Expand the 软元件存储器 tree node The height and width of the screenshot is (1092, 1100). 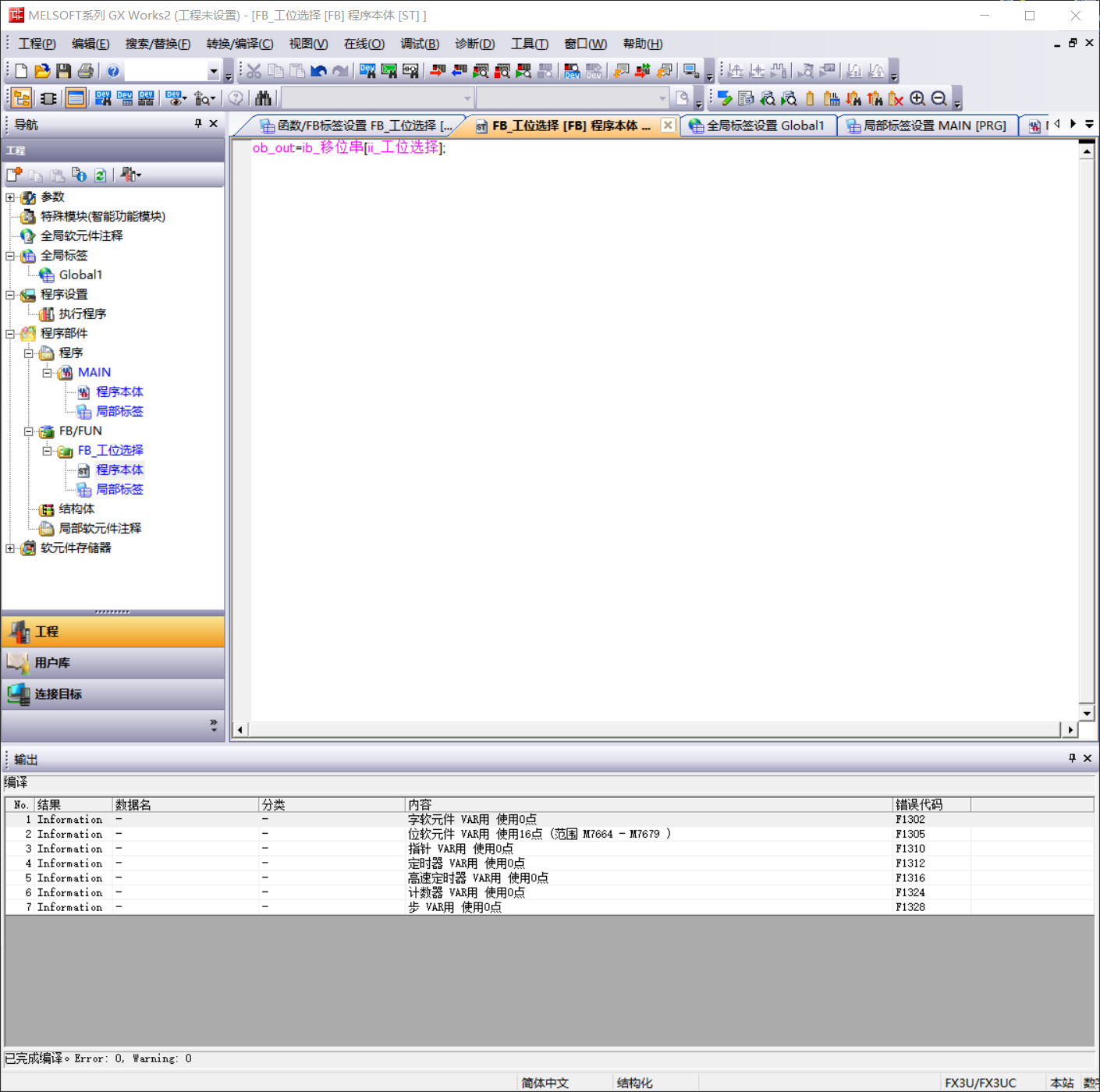coord(10,548)
